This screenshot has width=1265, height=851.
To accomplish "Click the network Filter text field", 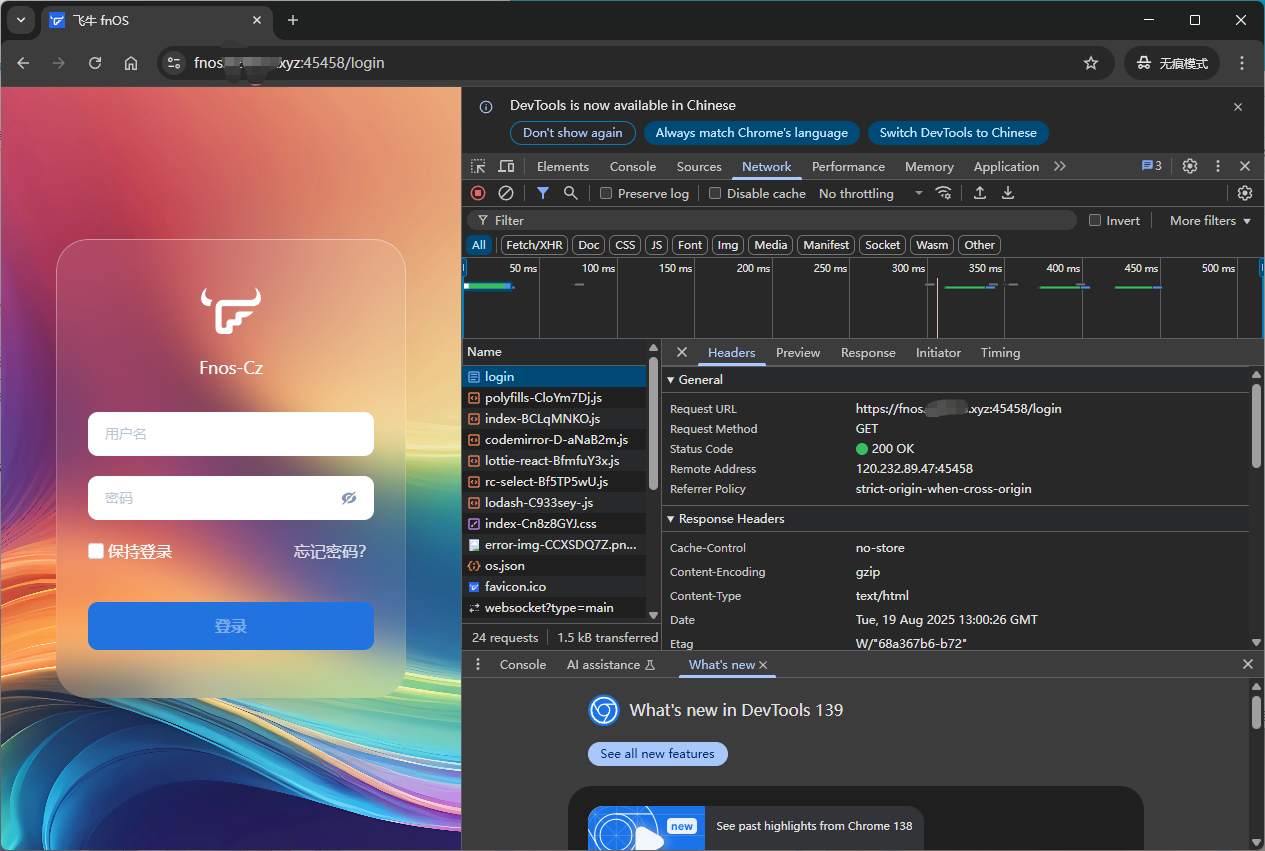I will [x=772, y=220].
